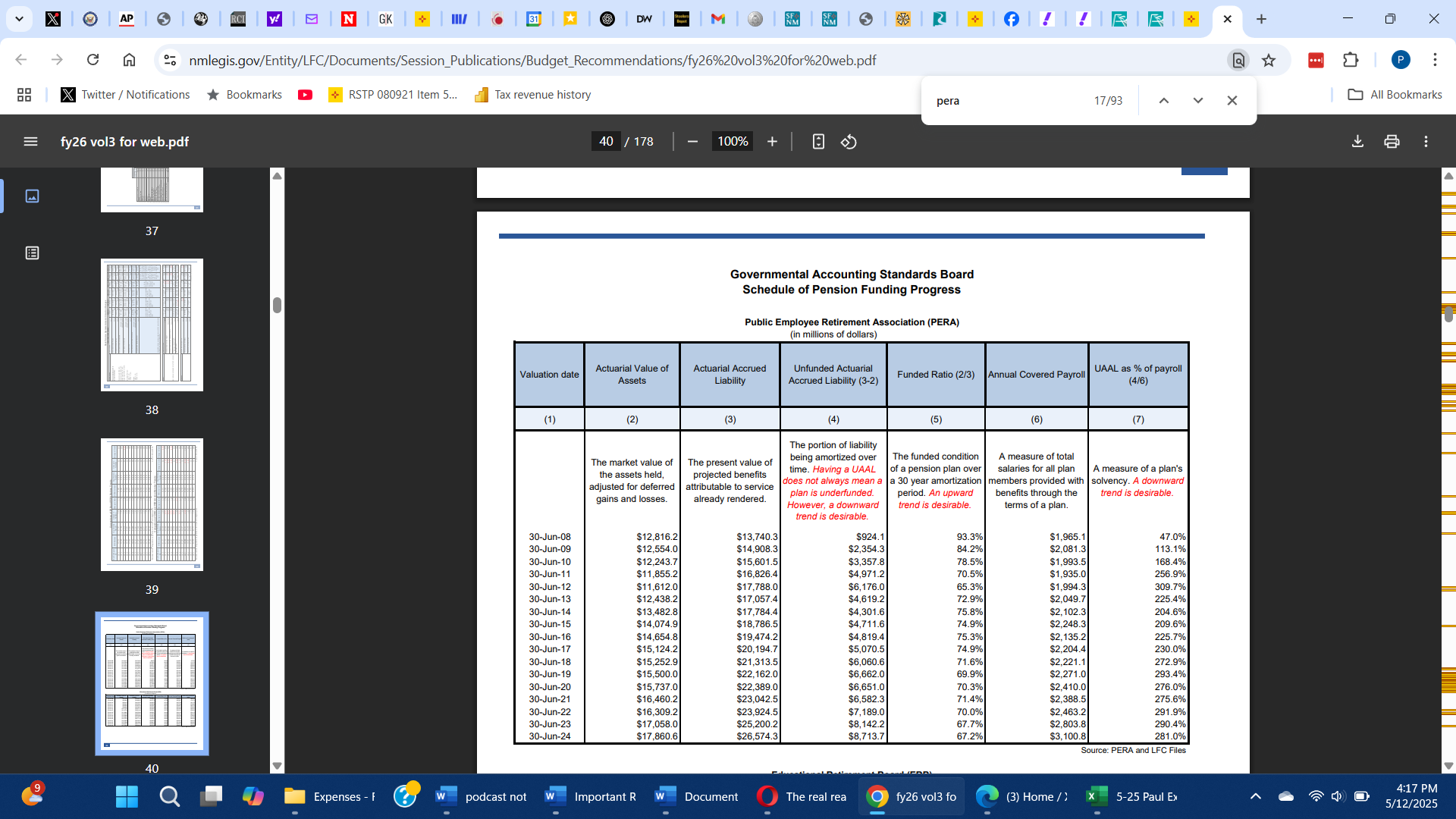Open PDF viewer more actions menu
The width and height of the screenshot is (1456, 819).
point(1426,142)
